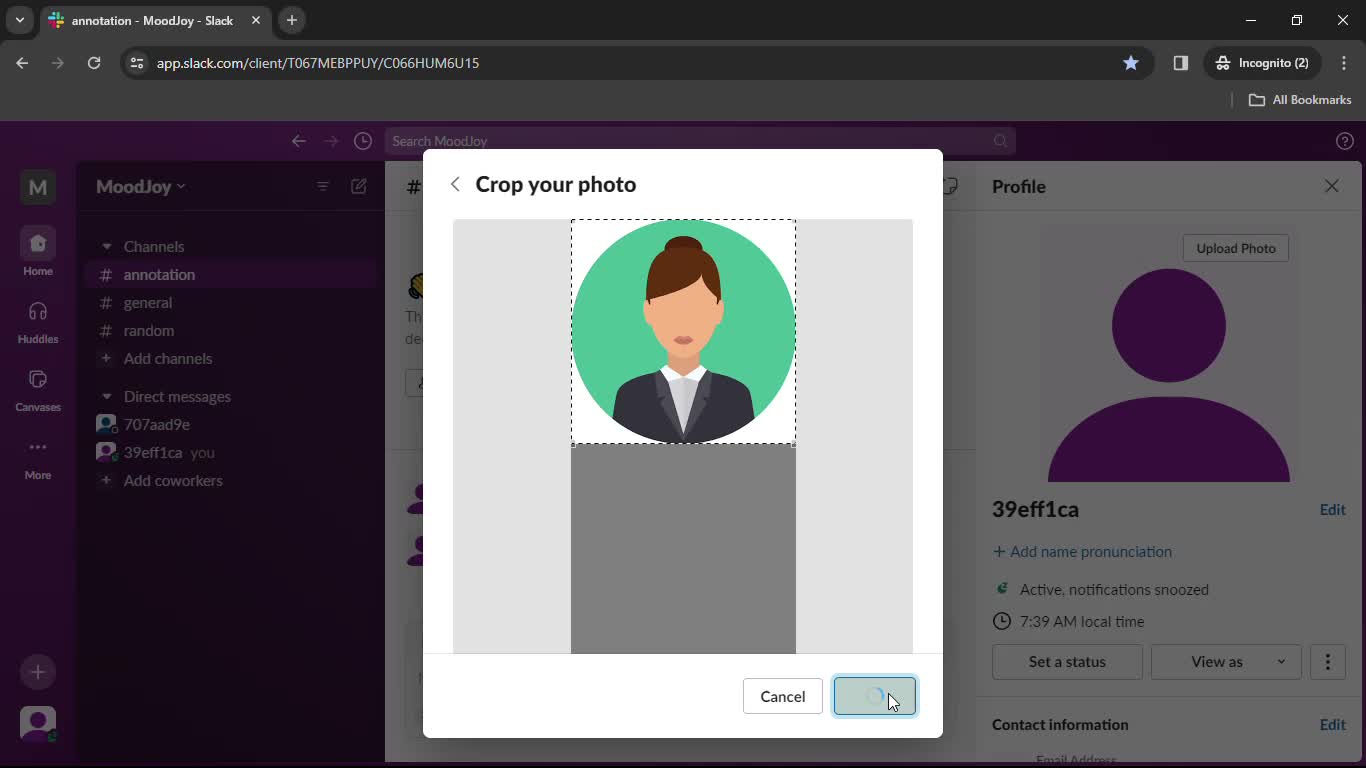The height and width of the screenshot is (768, 1366).
Task: Click the create new plus button
Action: pos(38,672)
